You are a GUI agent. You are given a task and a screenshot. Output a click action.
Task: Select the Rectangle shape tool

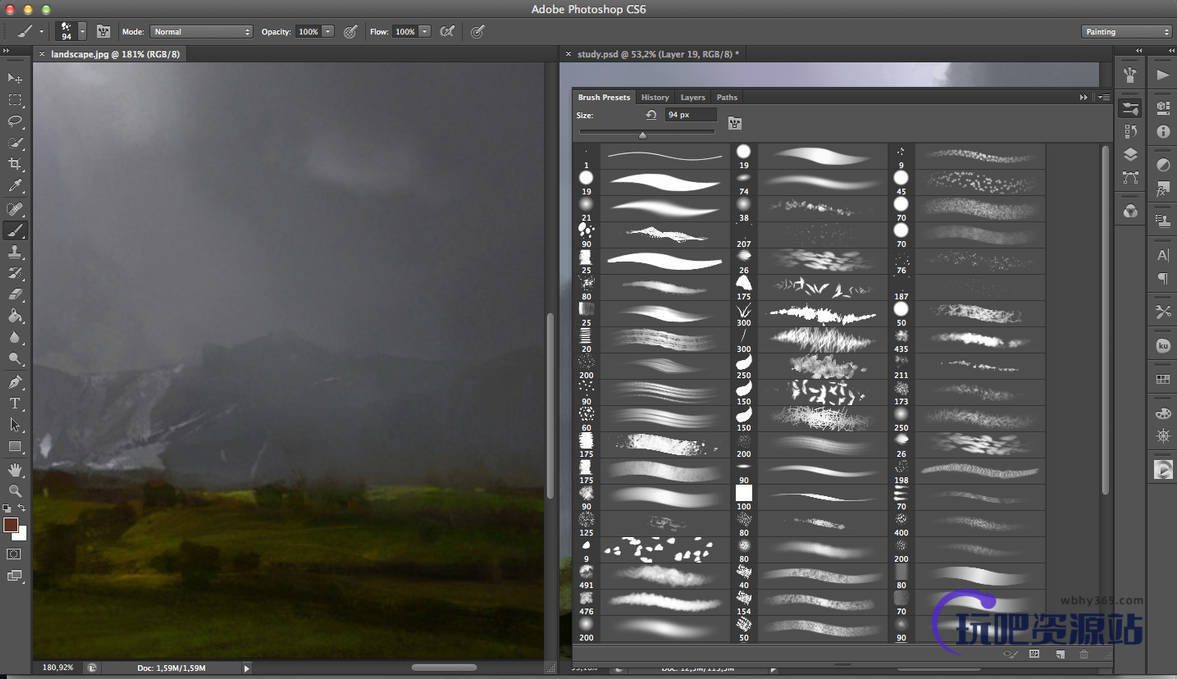point(15,446)
